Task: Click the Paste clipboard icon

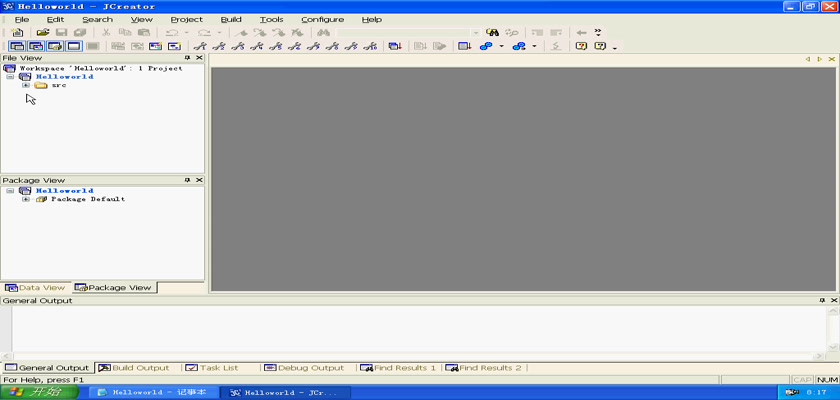Action: coord(144,33)
